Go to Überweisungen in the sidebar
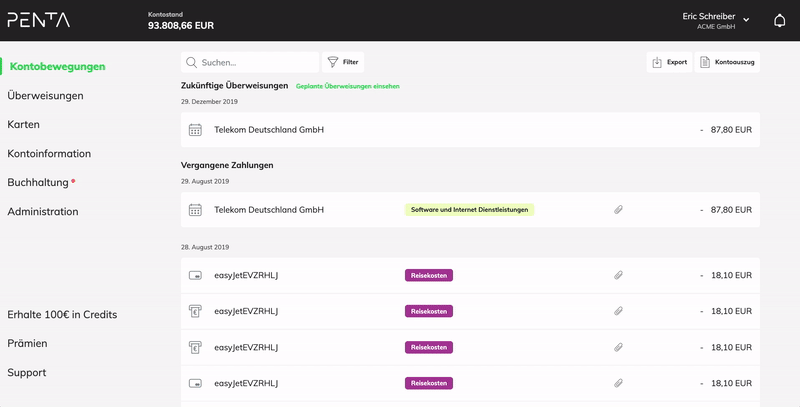The image size is (800, 407). click(x=45, y=96)
